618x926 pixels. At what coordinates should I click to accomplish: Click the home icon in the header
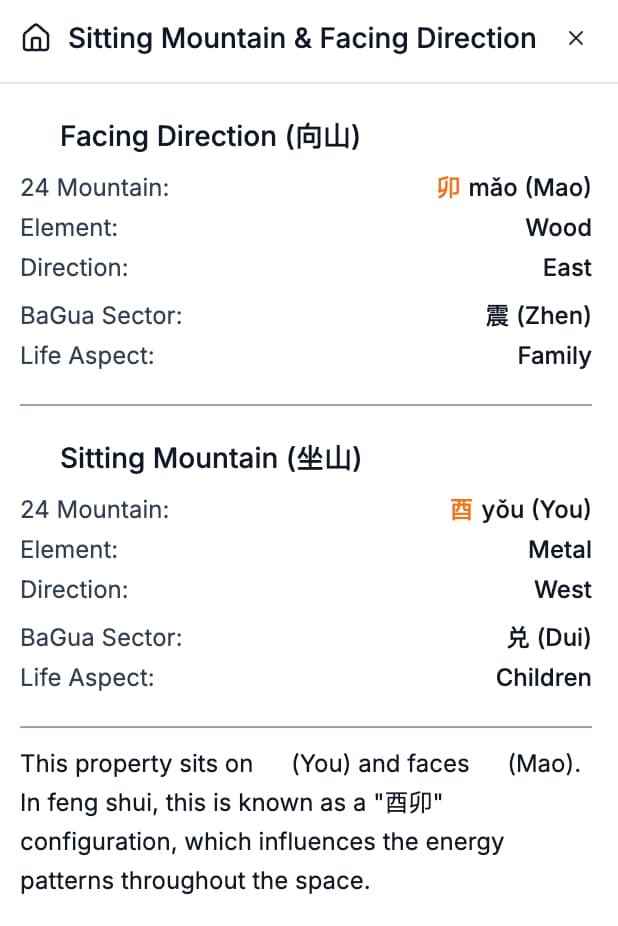[x=35, y=37]
